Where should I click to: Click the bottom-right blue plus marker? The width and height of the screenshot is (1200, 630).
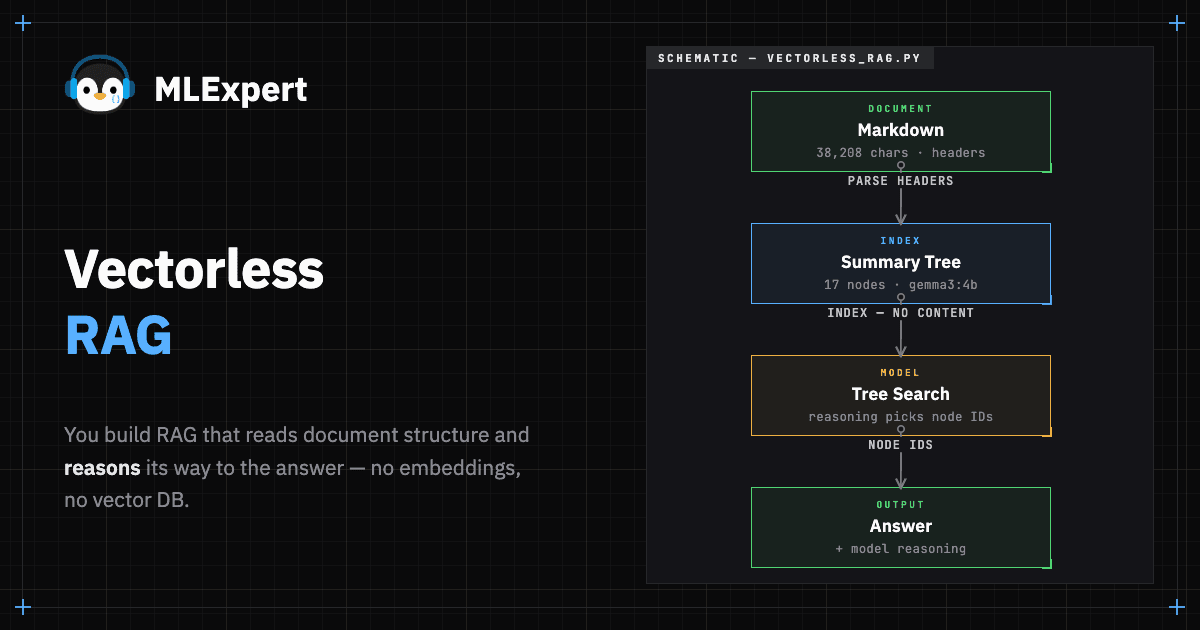[x=1176, y=607]
